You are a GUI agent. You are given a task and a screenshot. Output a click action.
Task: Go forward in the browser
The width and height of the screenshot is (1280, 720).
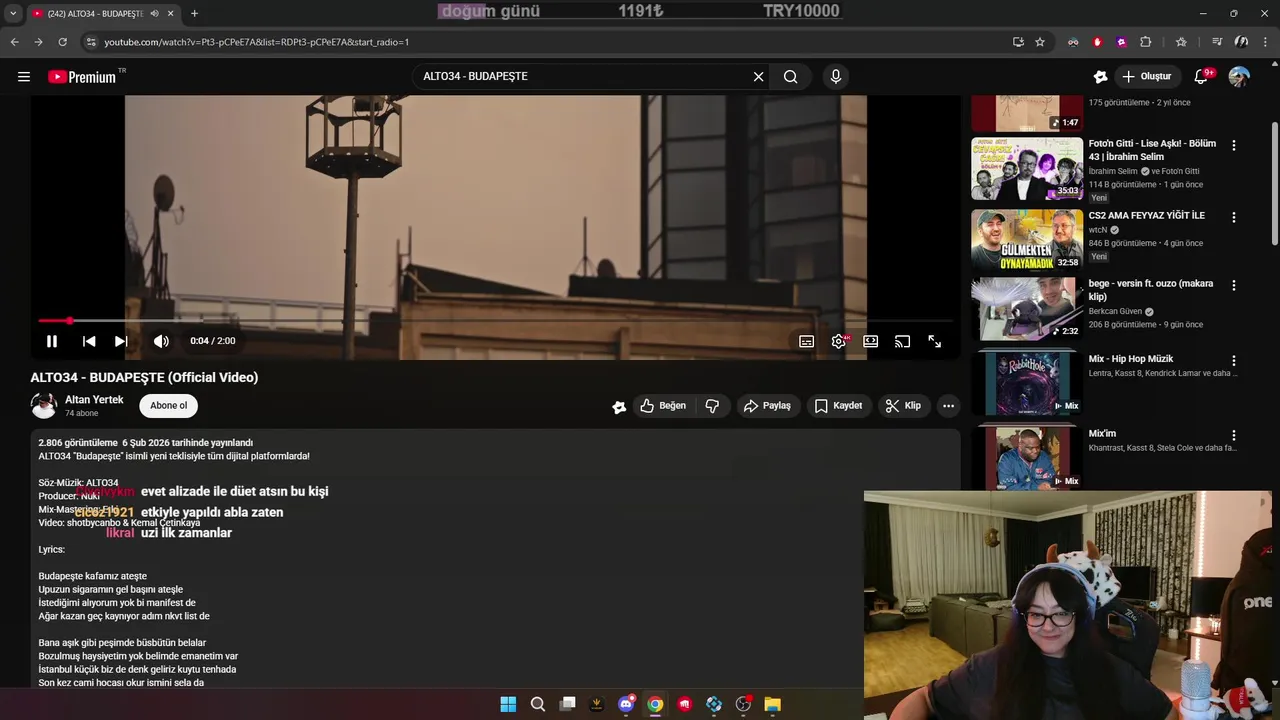[38, 42]
